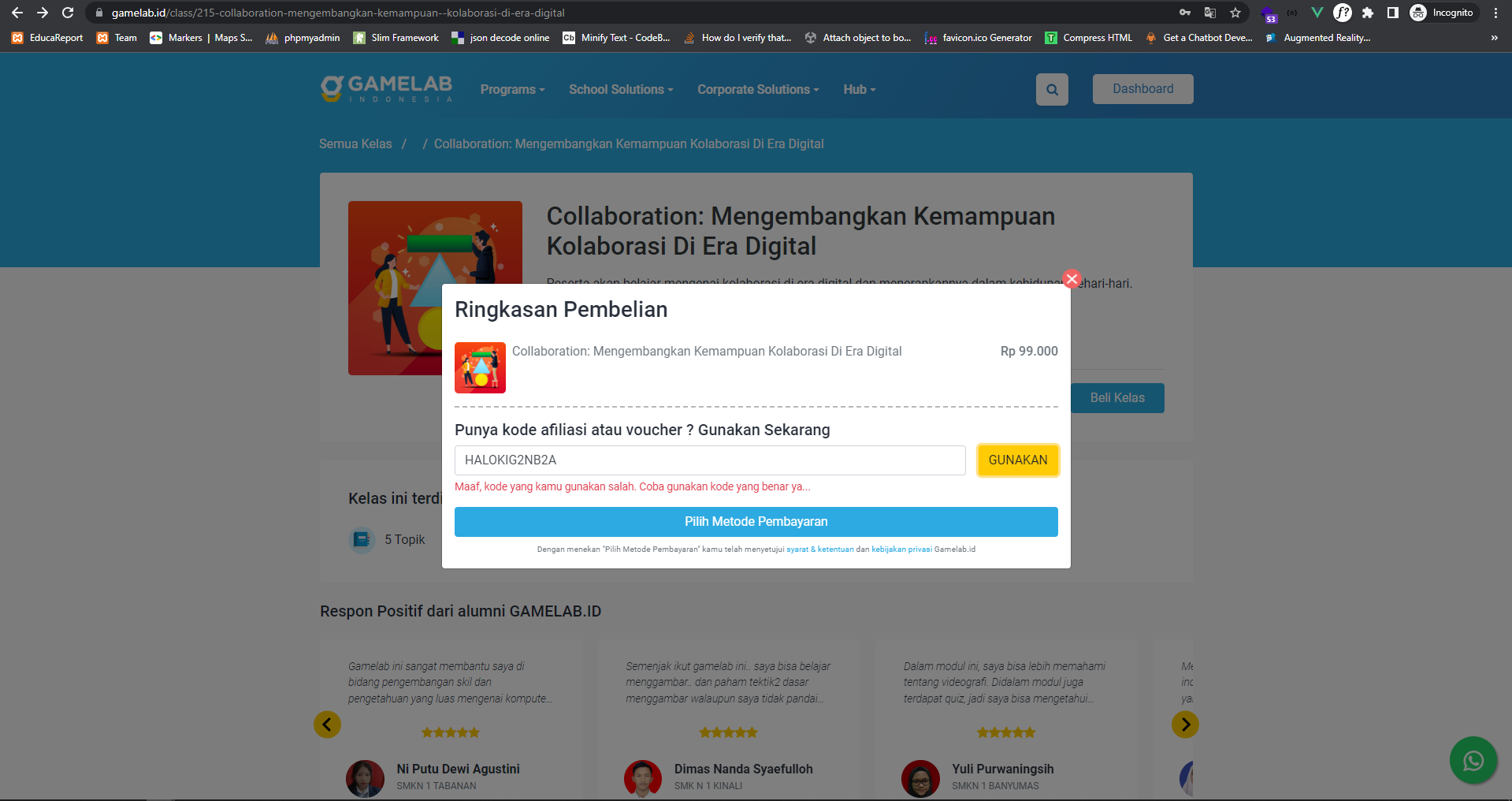Open Semua Kelas breadcrumb link
This screenshot has height=801, width=1512.
tap(355, 144)
